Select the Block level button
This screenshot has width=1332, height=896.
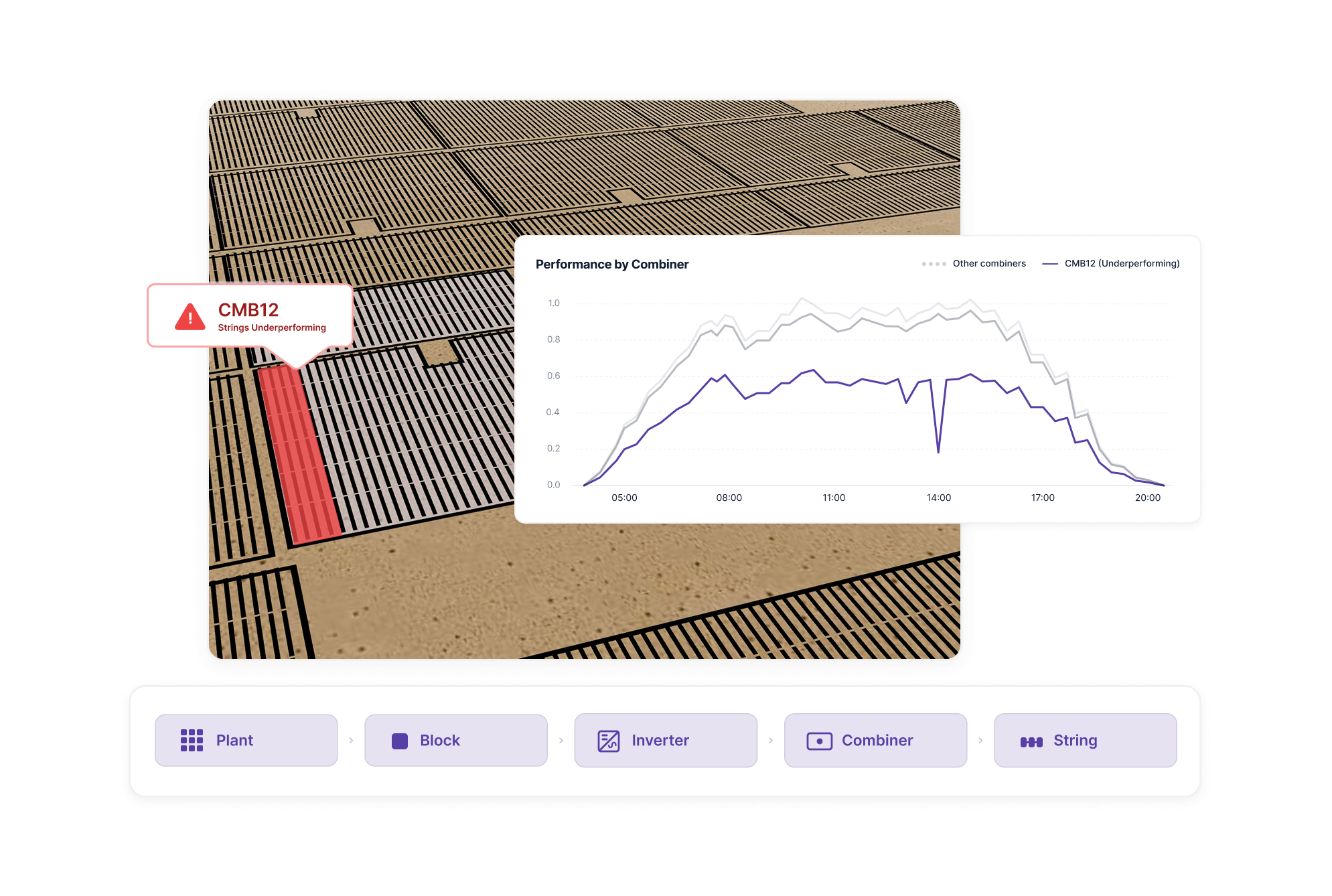[x=456, y=740]
